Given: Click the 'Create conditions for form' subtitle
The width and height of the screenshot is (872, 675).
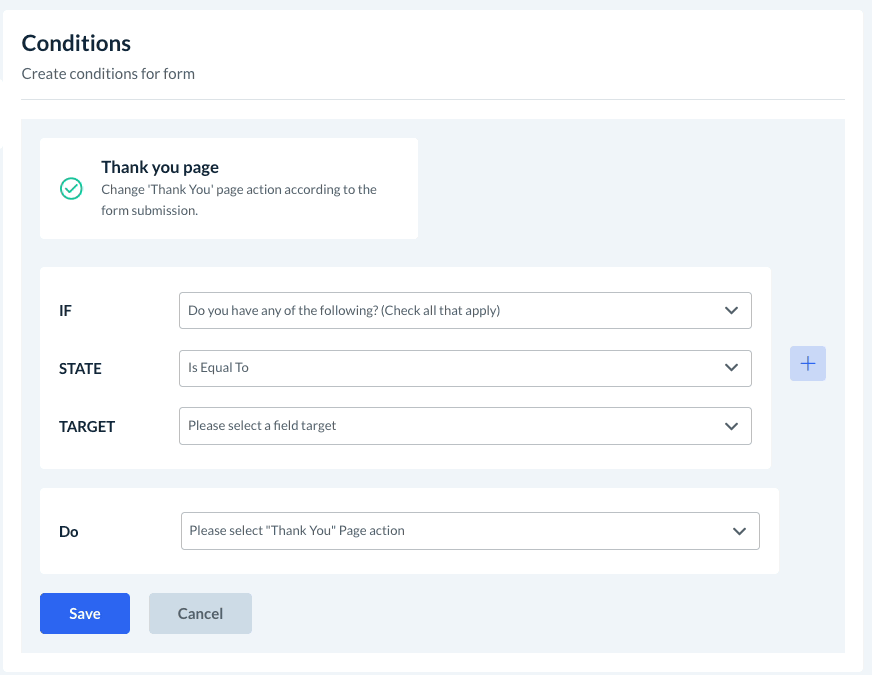Looking at the screenshot, I should [x=108, y=73].
